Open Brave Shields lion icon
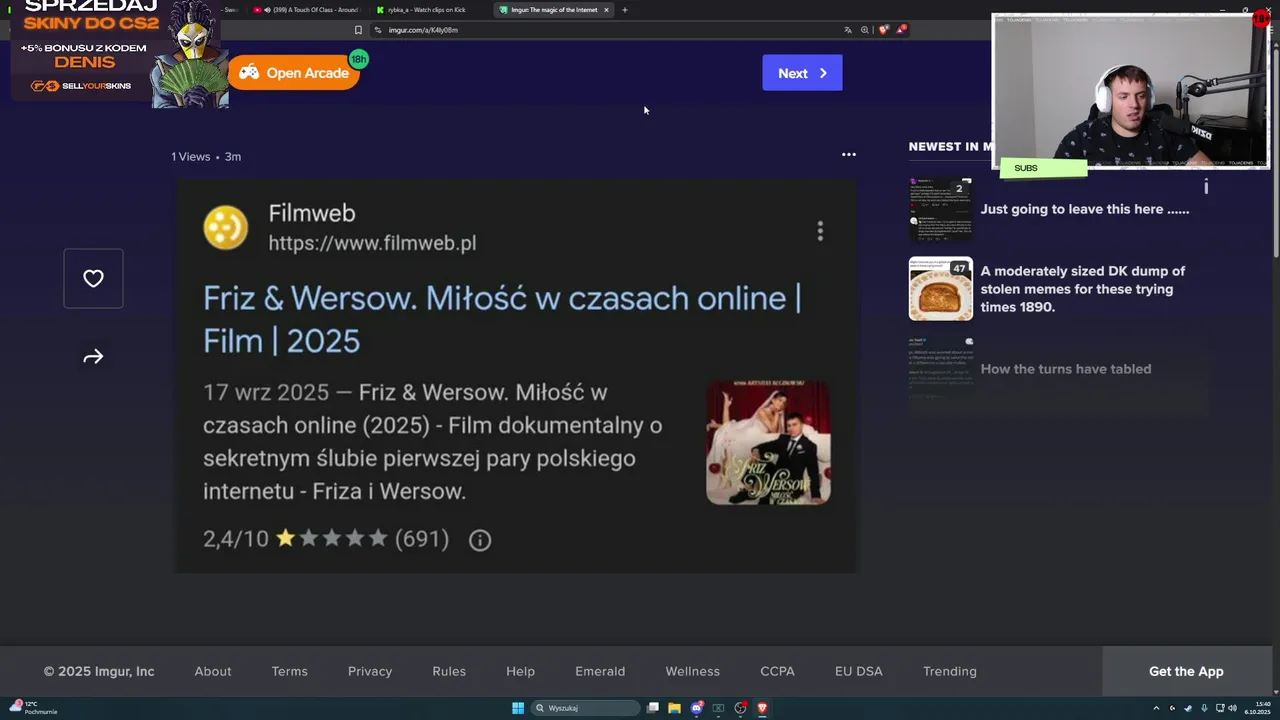Viewport: 1280px width, 720px height. (x=883, y=30)
